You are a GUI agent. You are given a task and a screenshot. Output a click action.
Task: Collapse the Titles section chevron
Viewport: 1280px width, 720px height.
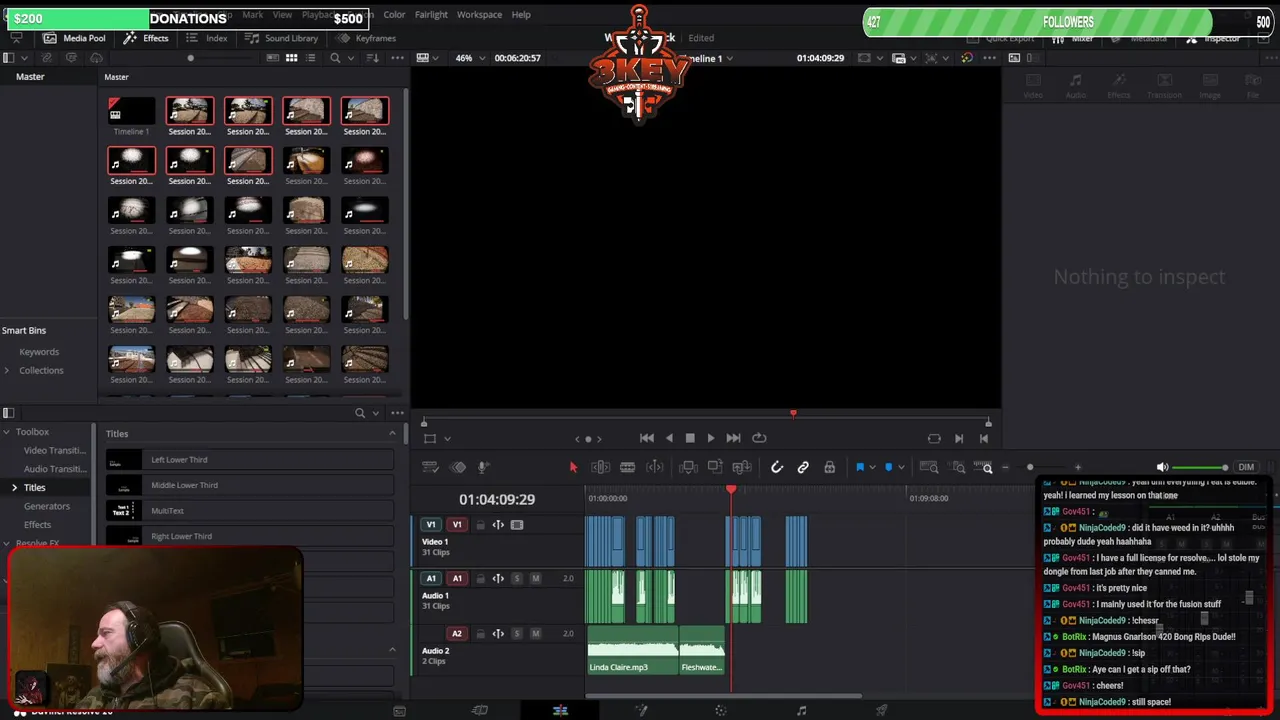[392, 433]
